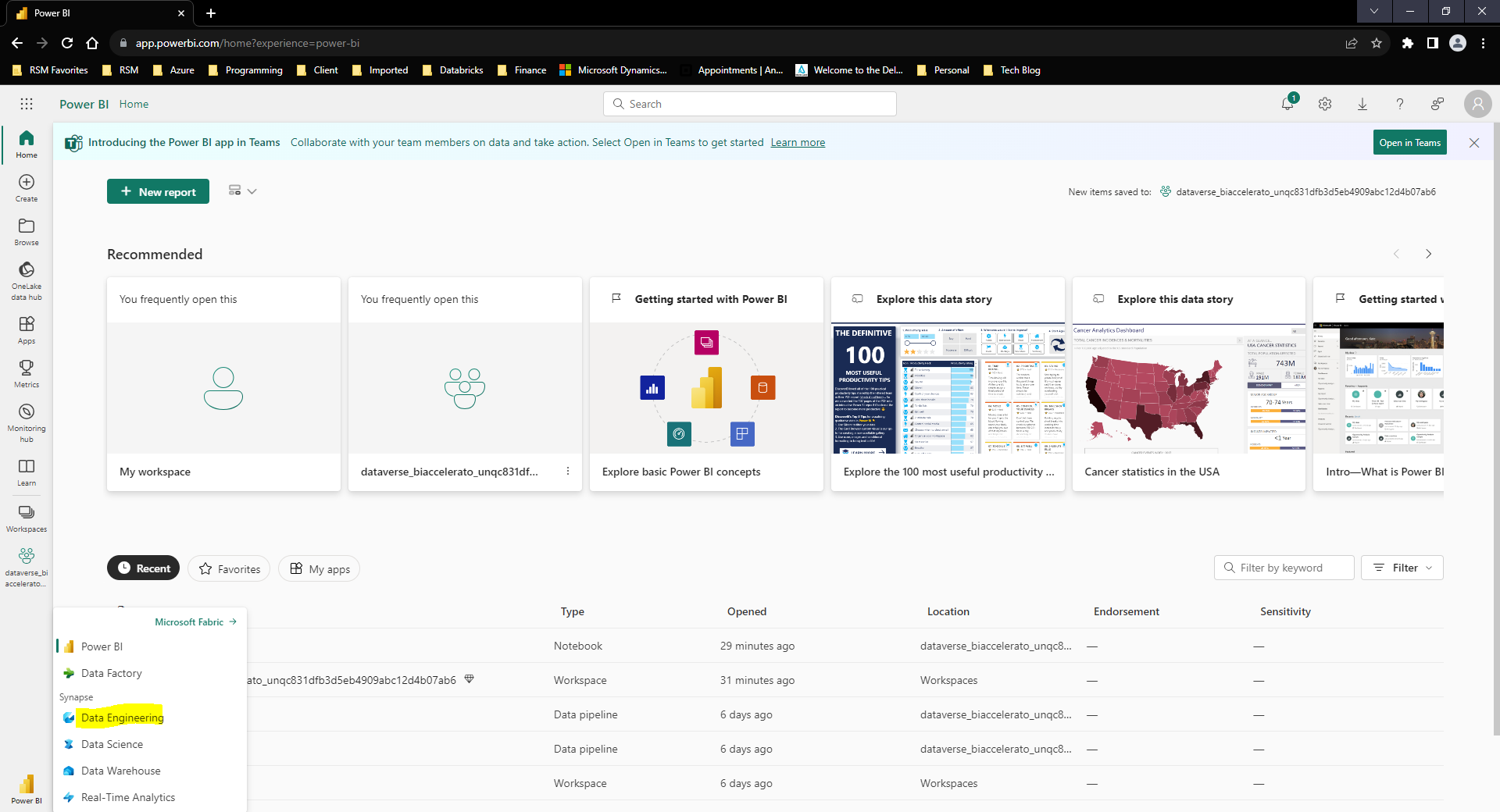This screenshot has width=1500, height=812.
Task: Open Apps in left navigation
Action: point(27,329)
